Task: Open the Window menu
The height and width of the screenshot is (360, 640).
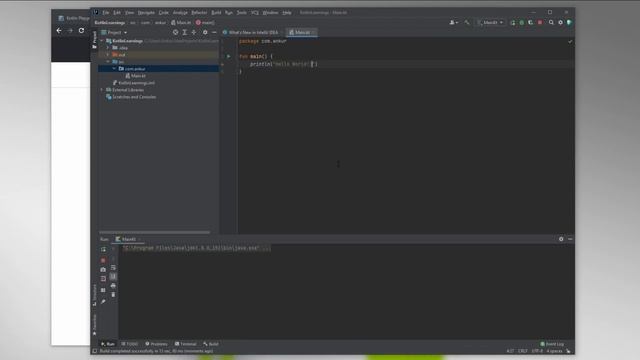Action: [270, 13]
